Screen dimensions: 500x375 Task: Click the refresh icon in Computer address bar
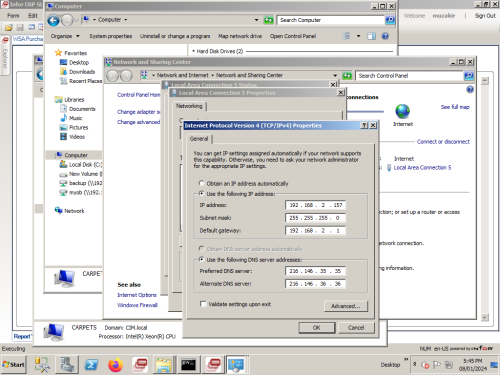(x=268, y=20)
